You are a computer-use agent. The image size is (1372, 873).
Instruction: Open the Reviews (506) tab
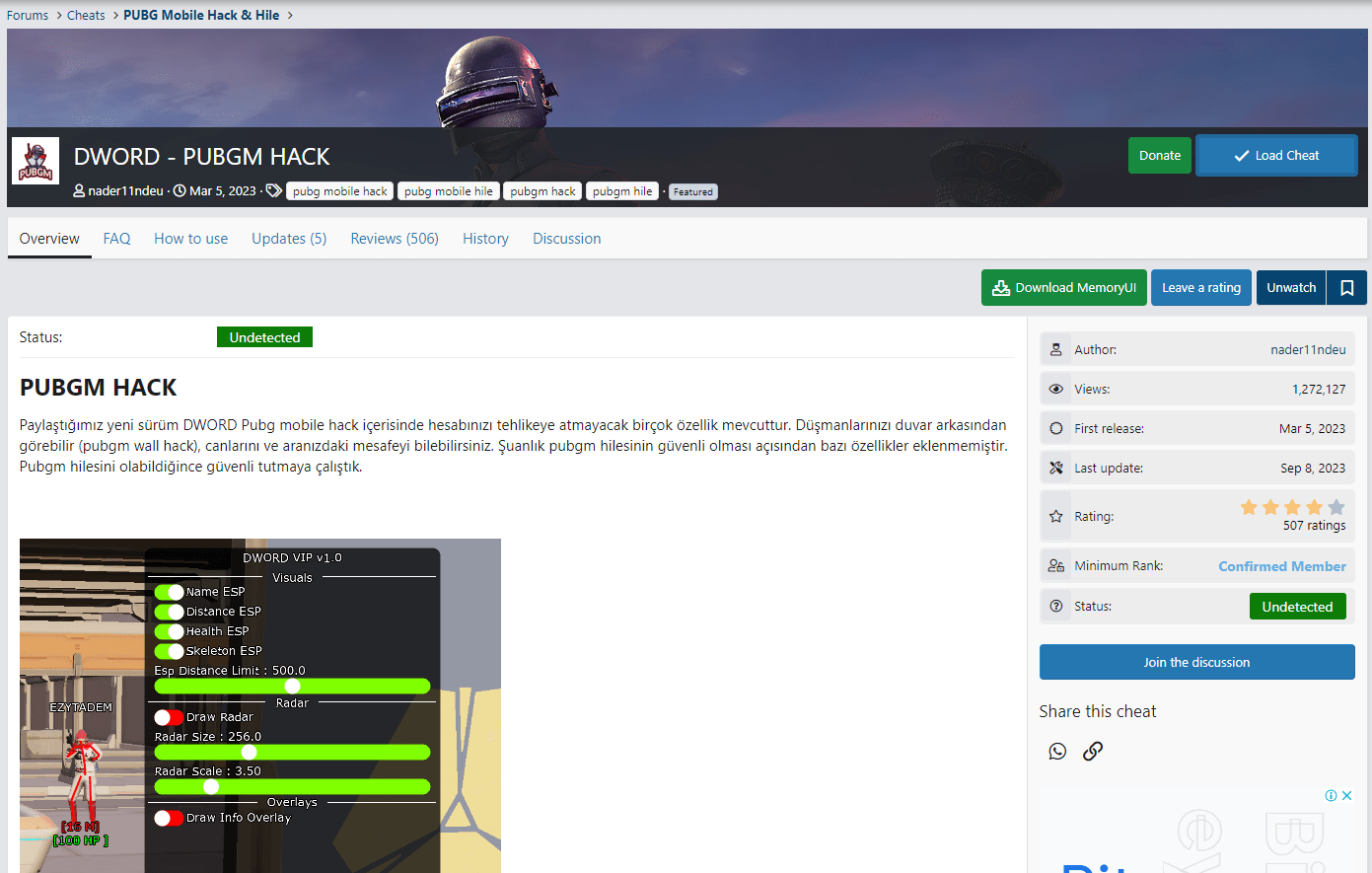click(395, 239)
